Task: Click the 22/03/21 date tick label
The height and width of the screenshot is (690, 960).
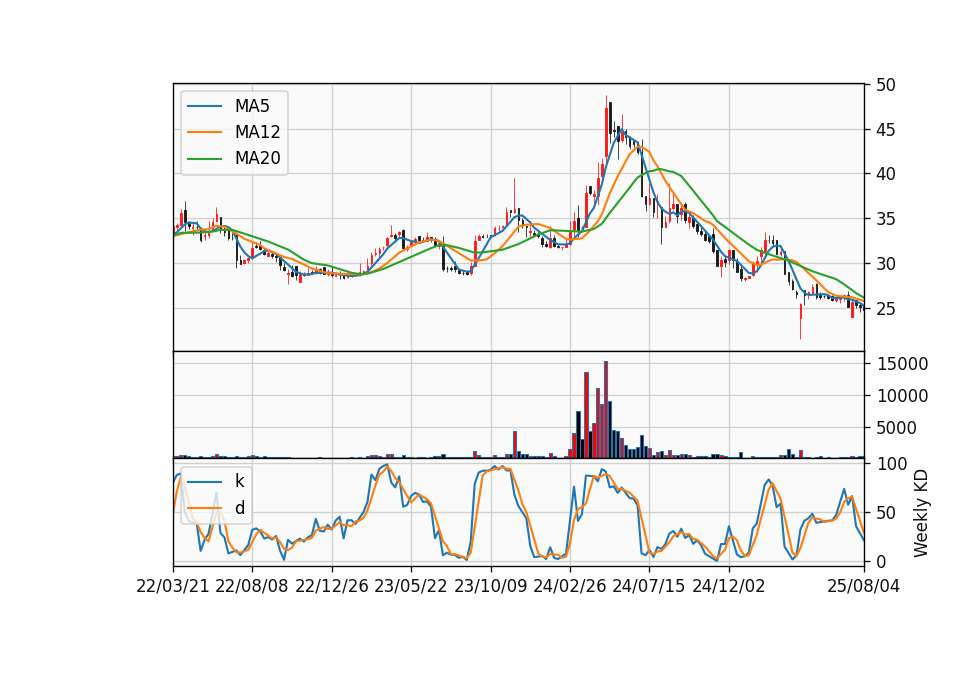Action: coord(173,586)
